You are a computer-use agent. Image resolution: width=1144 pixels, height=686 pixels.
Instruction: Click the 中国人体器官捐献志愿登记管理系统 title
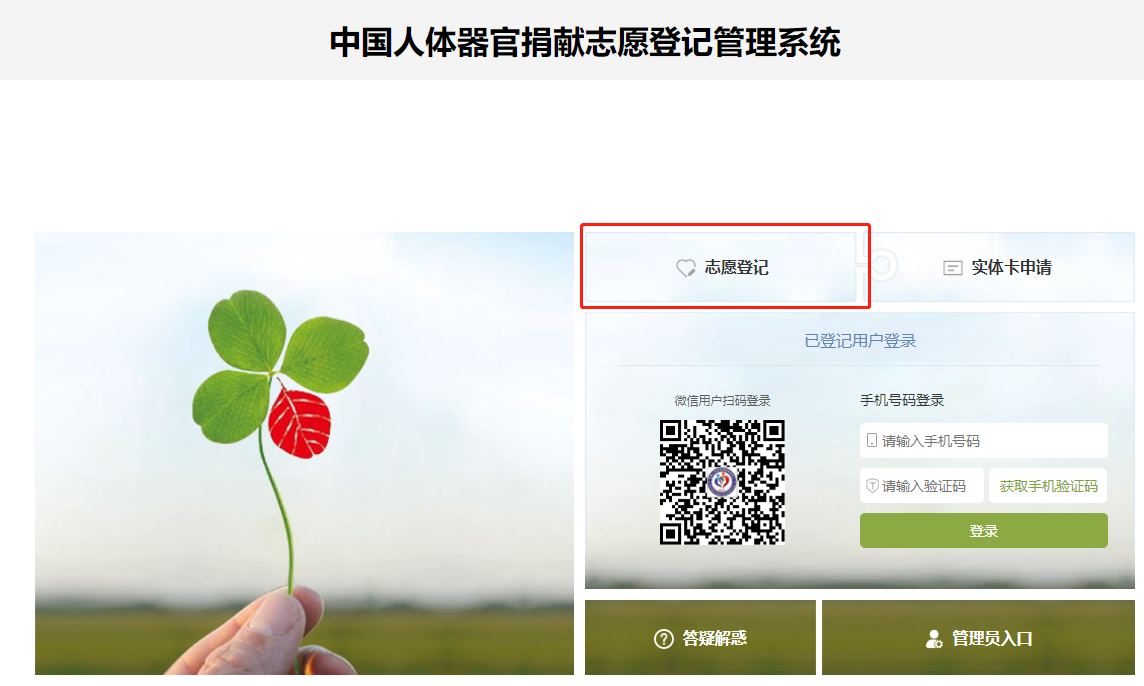[585, 42]
